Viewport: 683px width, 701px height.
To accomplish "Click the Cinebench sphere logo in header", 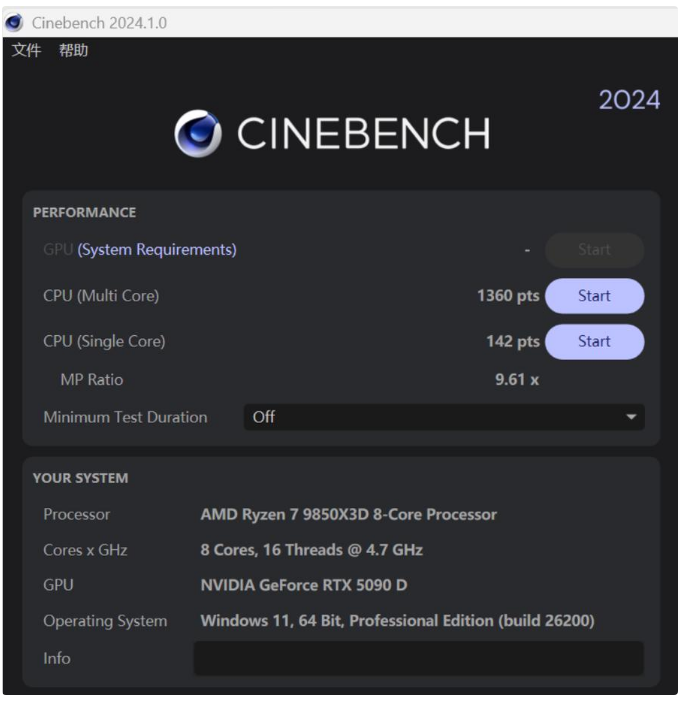I will (198, 134).
